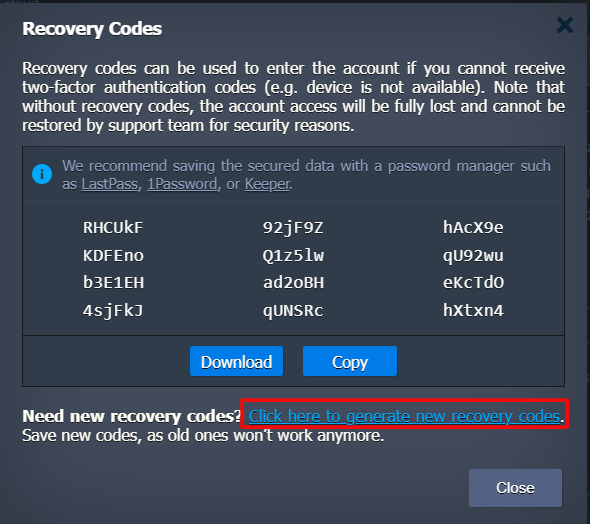Select recovery code KDFEno

[x=113, y=256]
